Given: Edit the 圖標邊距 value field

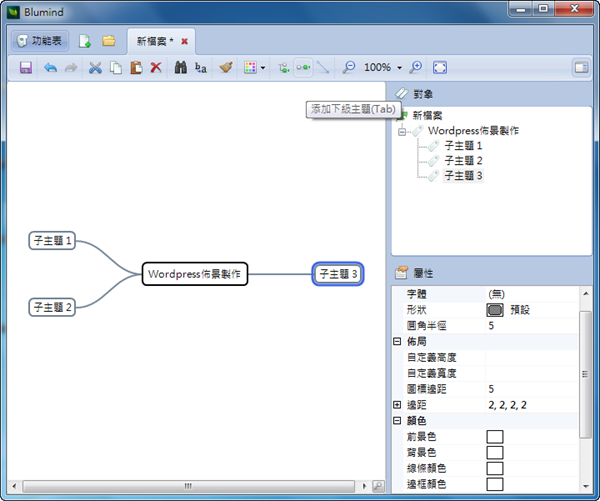Looking at the screenshot, I should coord(532,389).
